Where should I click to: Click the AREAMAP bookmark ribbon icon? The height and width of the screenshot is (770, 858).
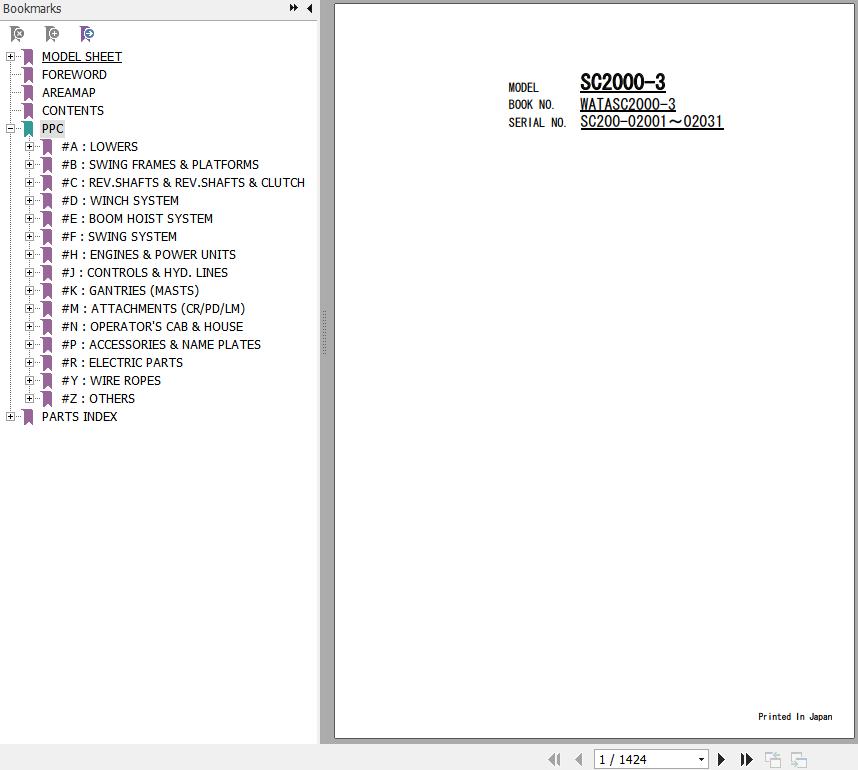pyautogui.click(x=28, y=93)
